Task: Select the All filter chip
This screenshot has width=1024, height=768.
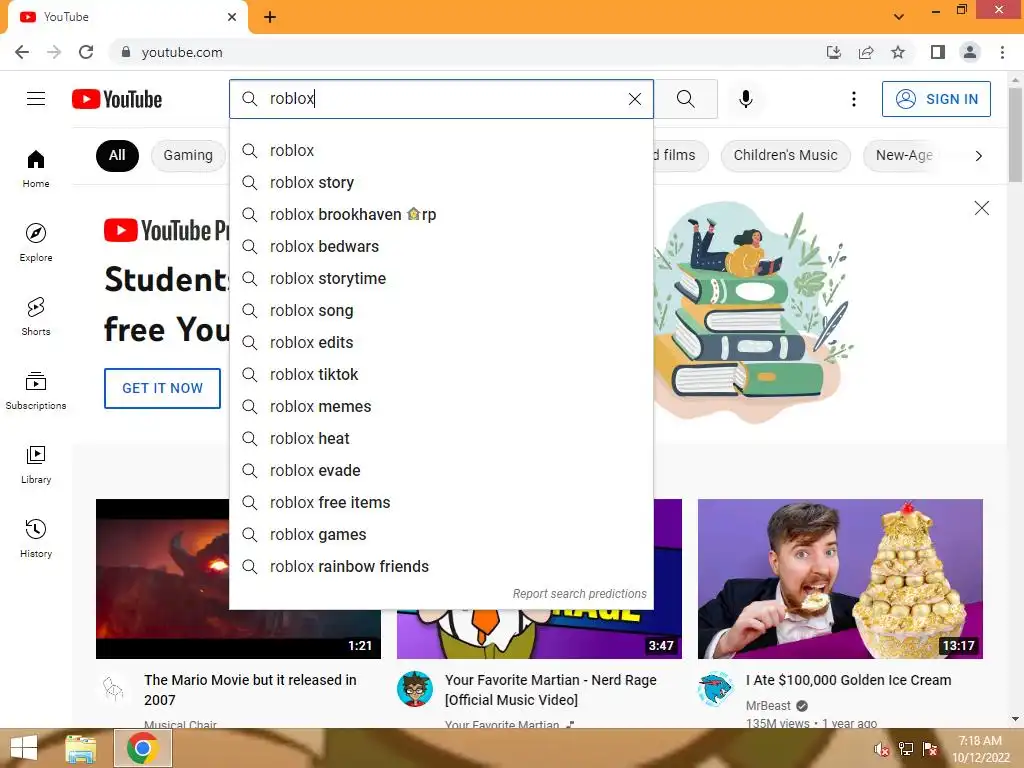Action: [117, 155]
